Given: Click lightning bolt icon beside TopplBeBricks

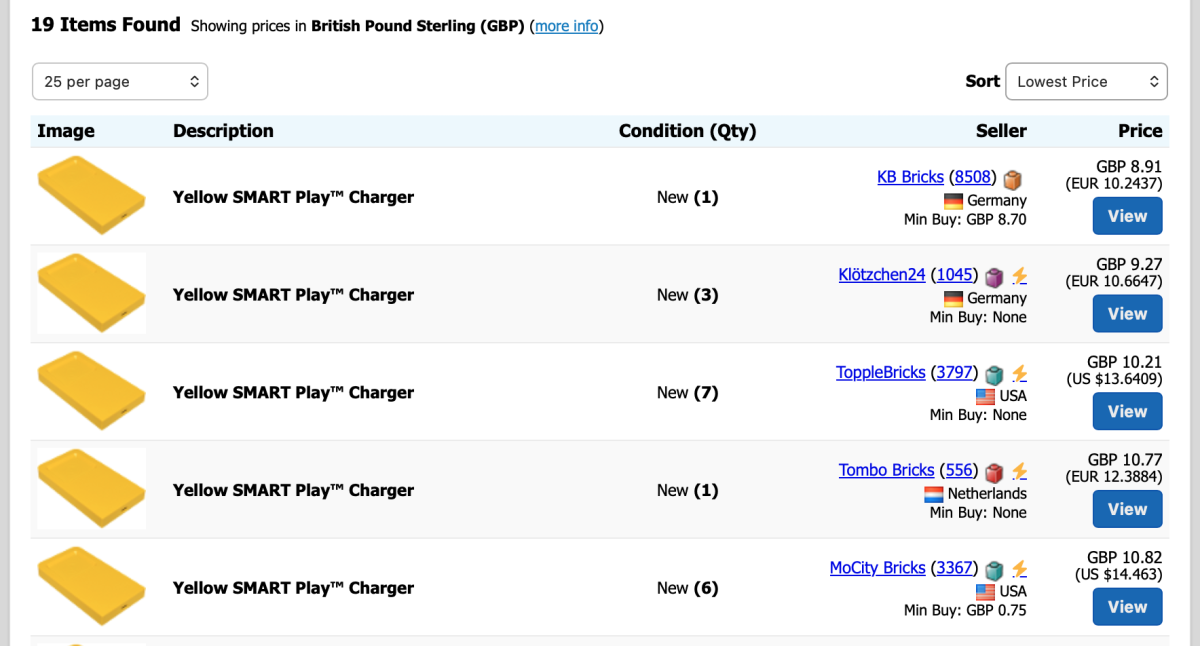Looking at the screenshot, I should tap(1019, 374).
